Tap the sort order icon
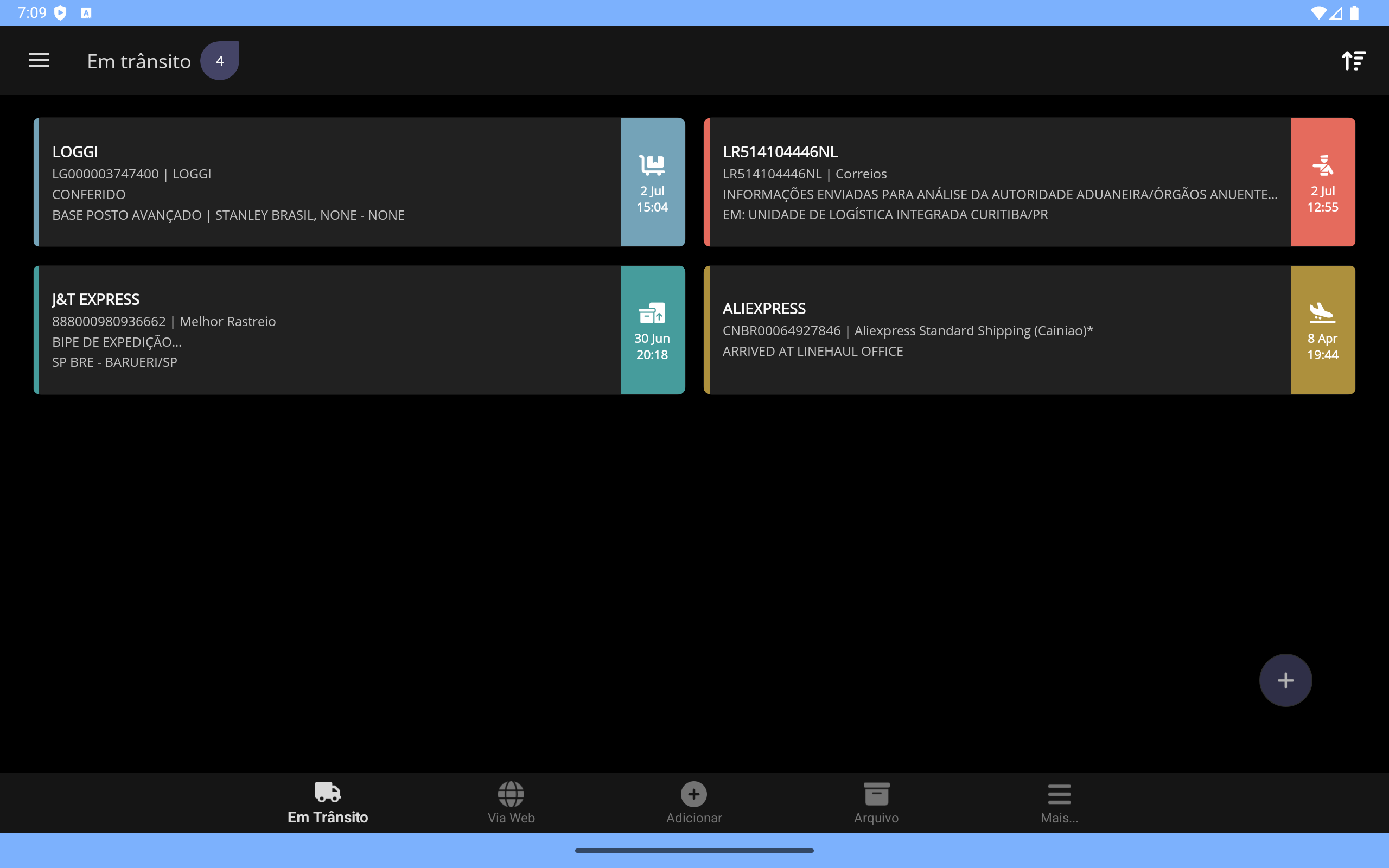This screenshot has width=1389, height=868. [1353, 60]
